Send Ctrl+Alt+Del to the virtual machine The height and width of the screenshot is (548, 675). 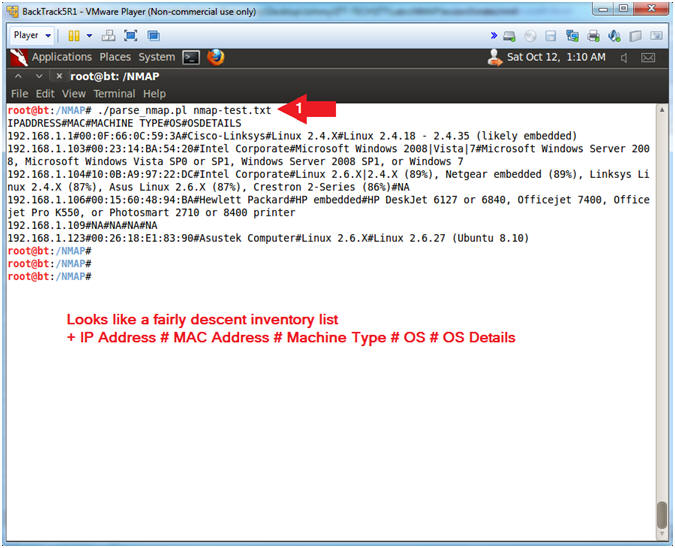108,36
